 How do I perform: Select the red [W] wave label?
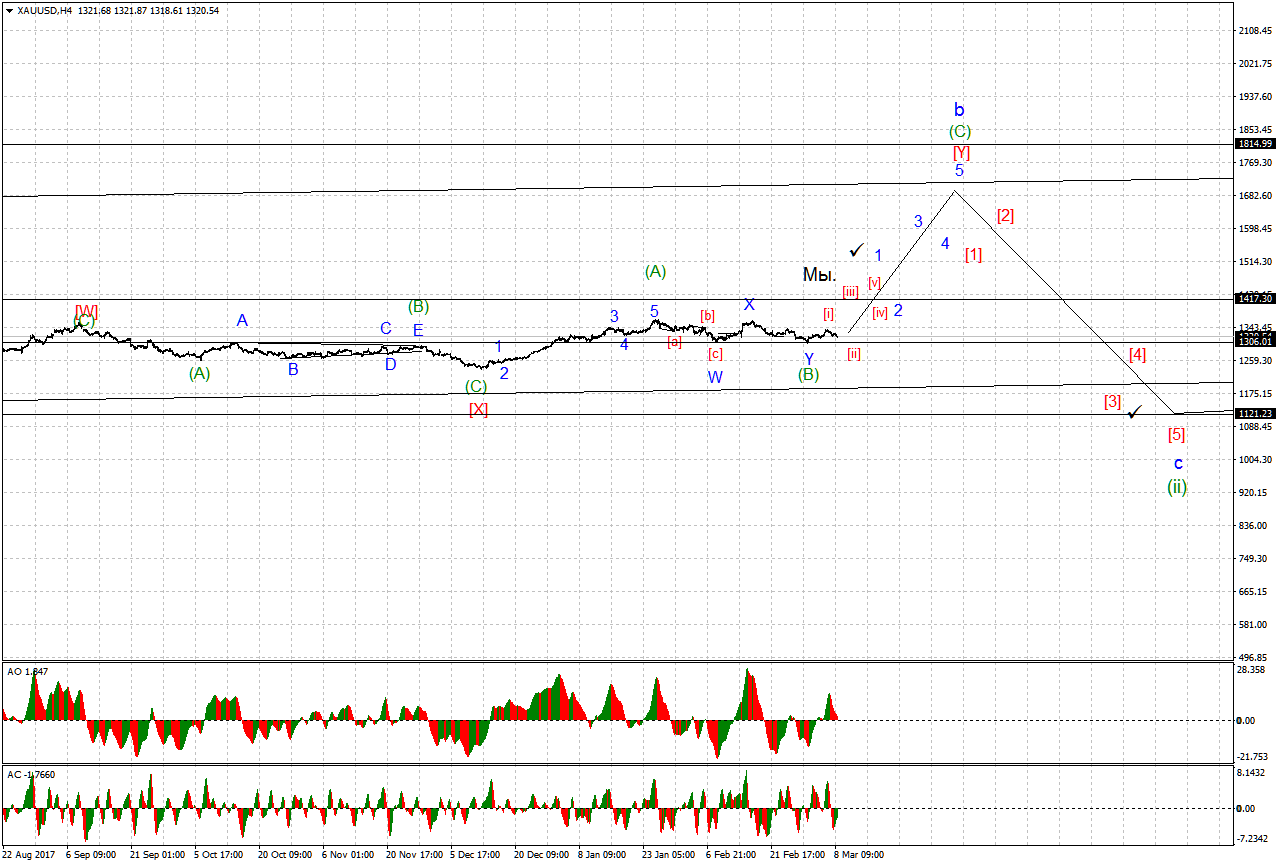[87, 311]
